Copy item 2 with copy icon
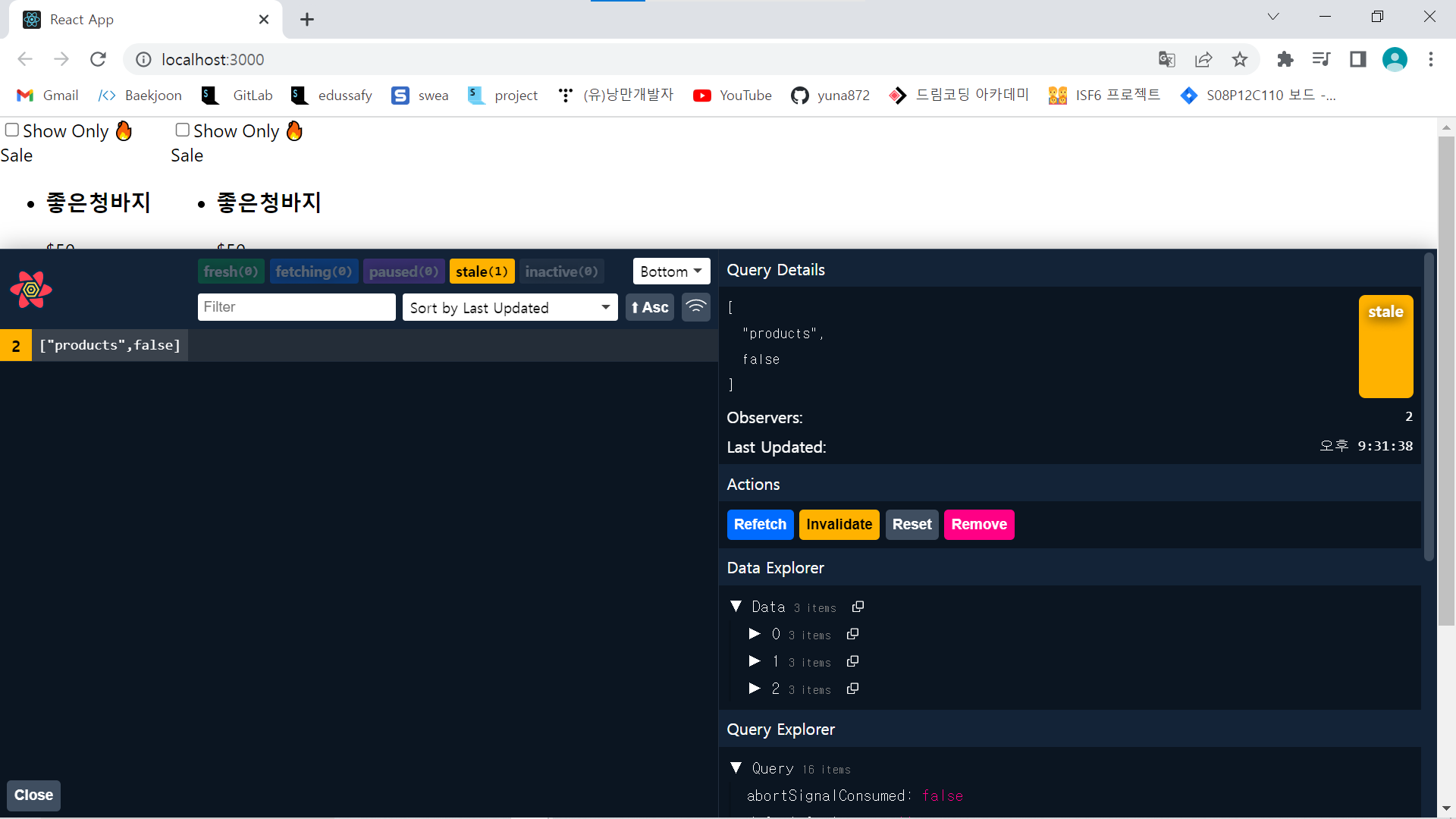This screenshot has width=1456, height=819. click(852, 689)
